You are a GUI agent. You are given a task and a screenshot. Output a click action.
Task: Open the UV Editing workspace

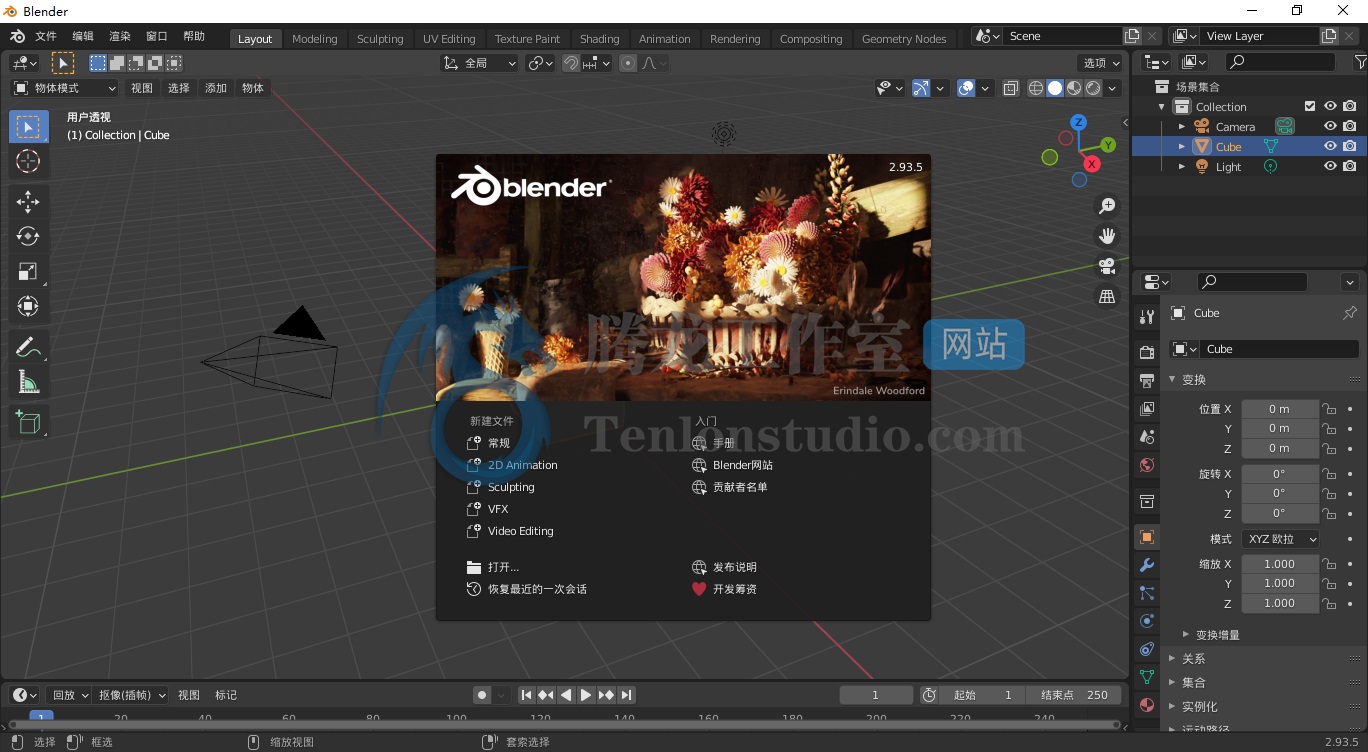pyautogui.click(x=449, y=39)
